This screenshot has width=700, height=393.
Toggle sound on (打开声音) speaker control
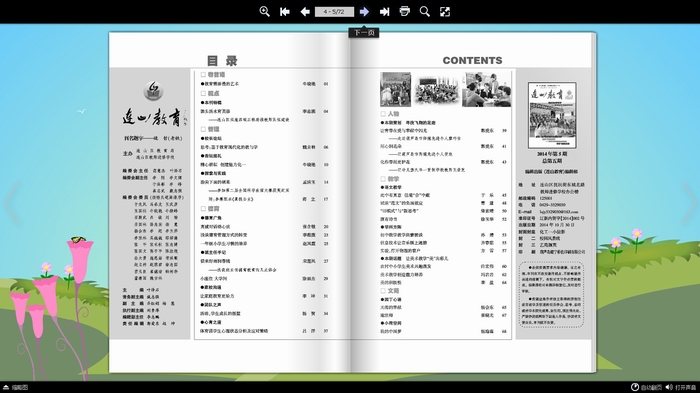pyautogui.click(x=681, y=387)
